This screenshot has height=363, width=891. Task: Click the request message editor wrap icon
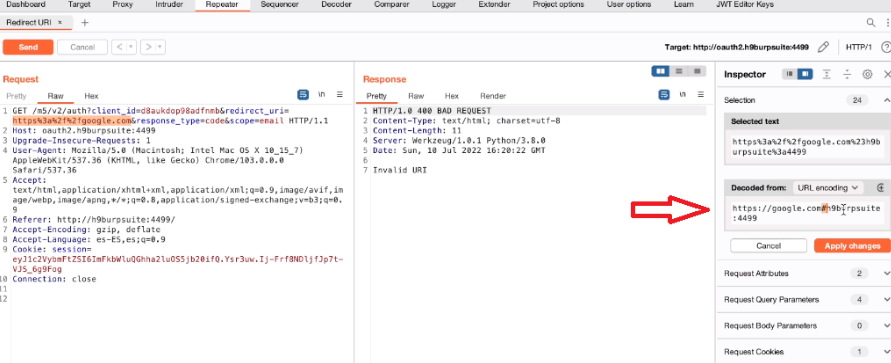click(303, 95)
